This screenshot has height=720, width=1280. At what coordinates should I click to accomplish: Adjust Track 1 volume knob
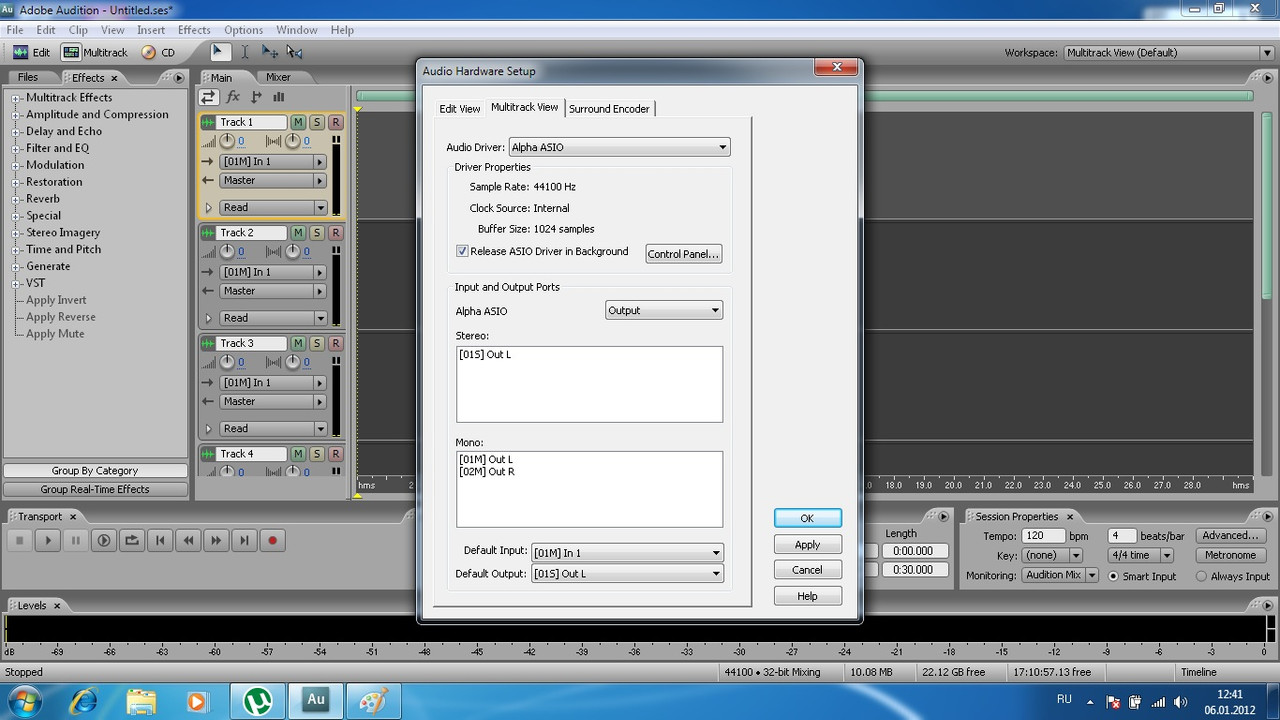[227, 141]
